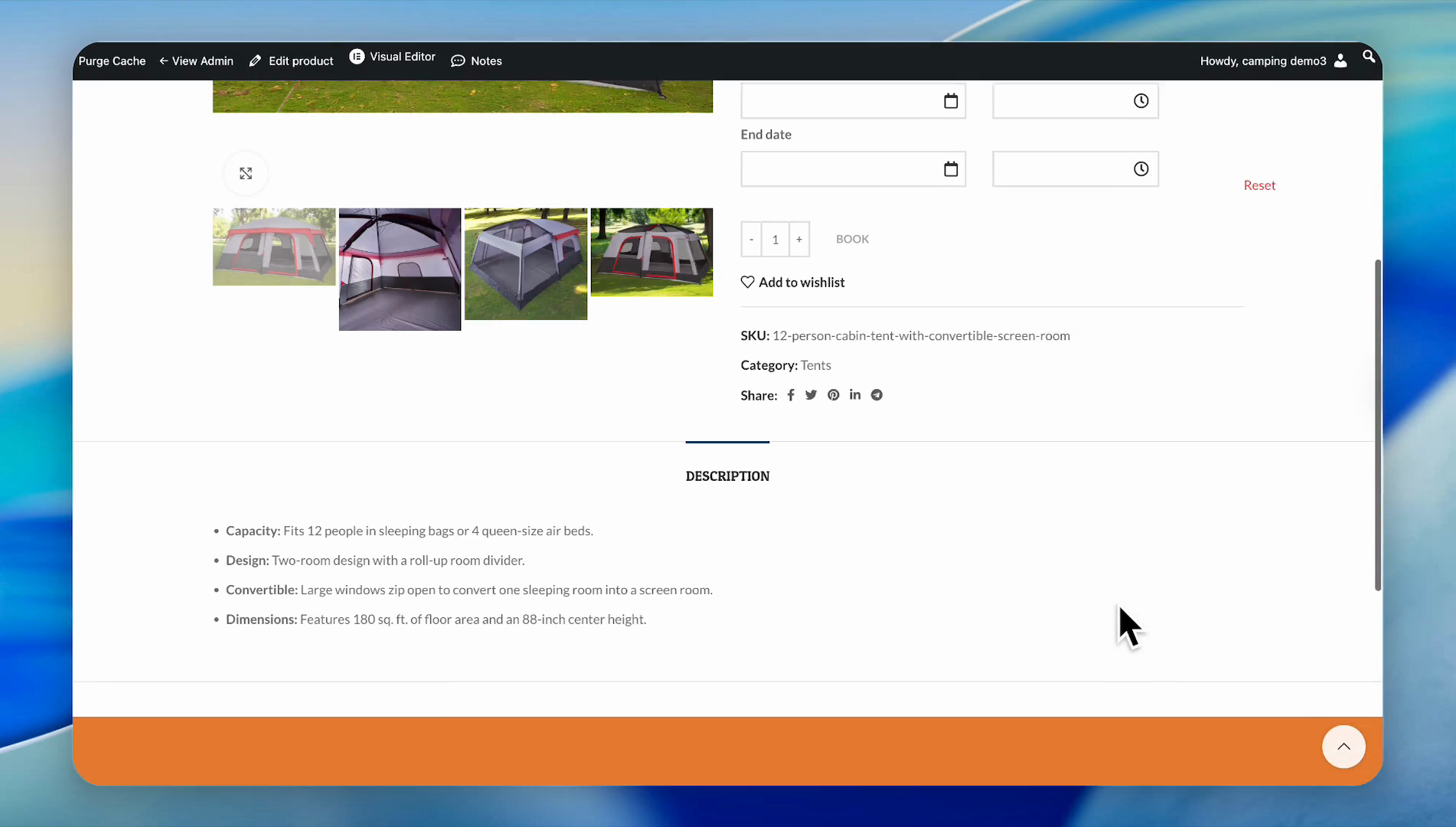The width and height of the screenshot is (1456, 827).
Task: Open End date calendar picker
Action: [x=951, y=169]
